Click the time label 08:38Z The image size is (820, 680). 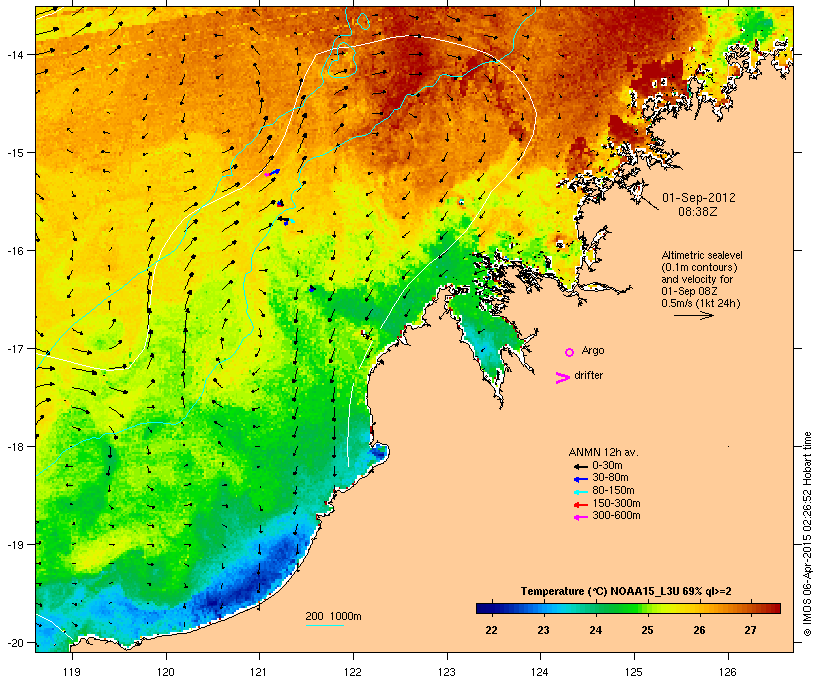[698, 212]
